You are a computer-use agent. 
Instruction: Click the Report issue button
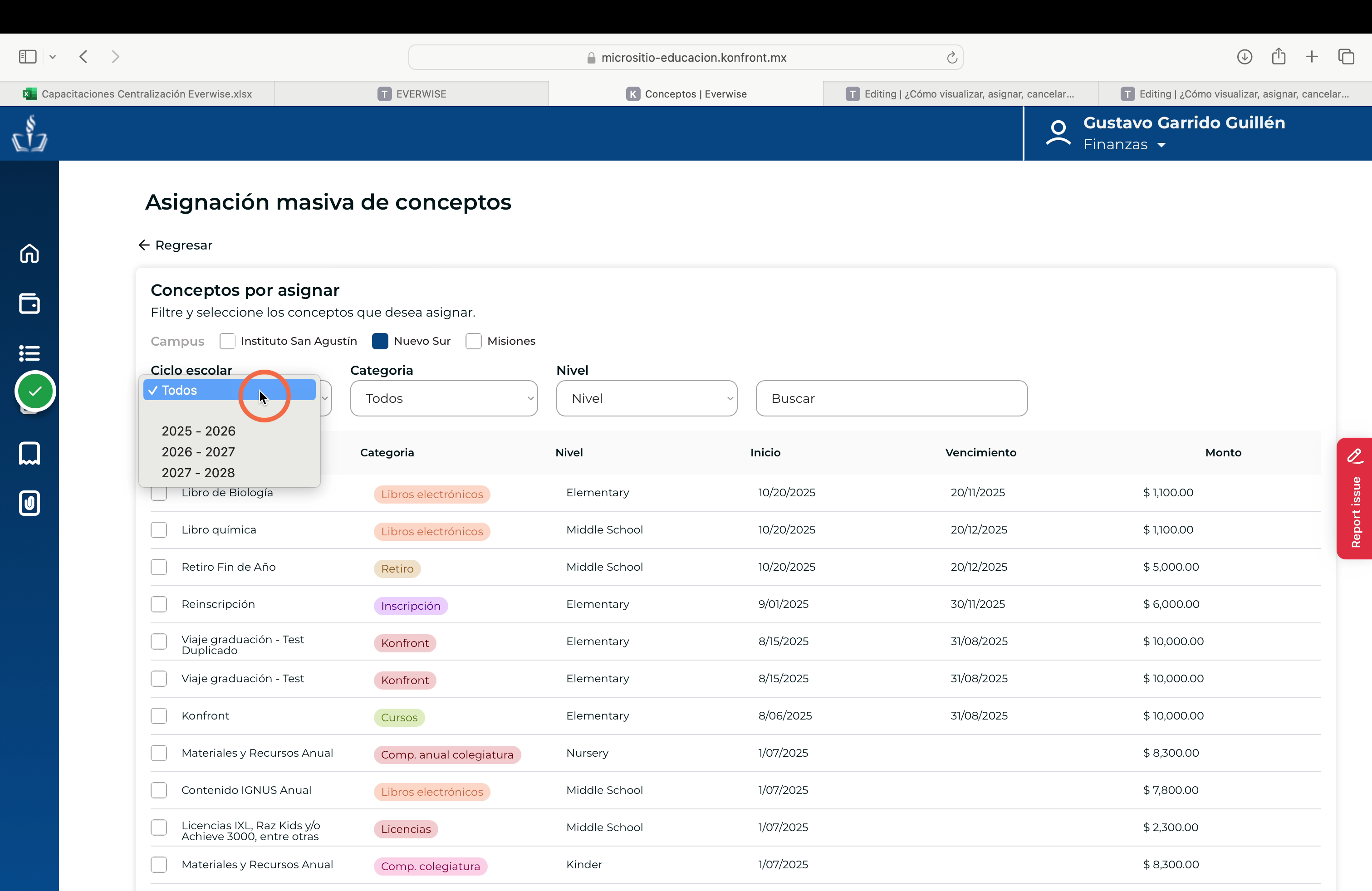pyautogui.click(x=1354, y=499)
